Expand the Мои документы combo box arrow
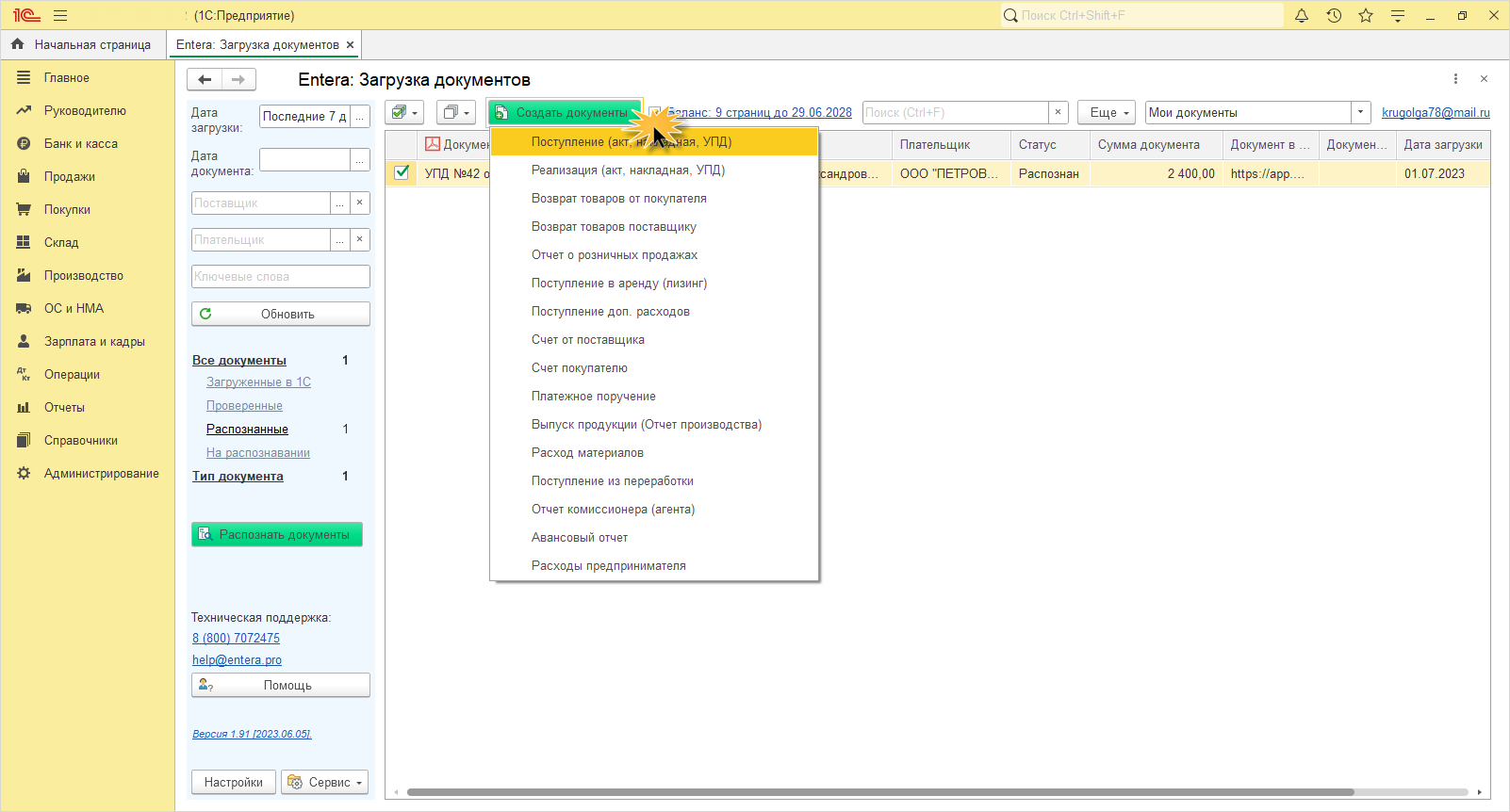Image resolution: width=1510 pixels, height=812 pixels. pos(1360,112)
